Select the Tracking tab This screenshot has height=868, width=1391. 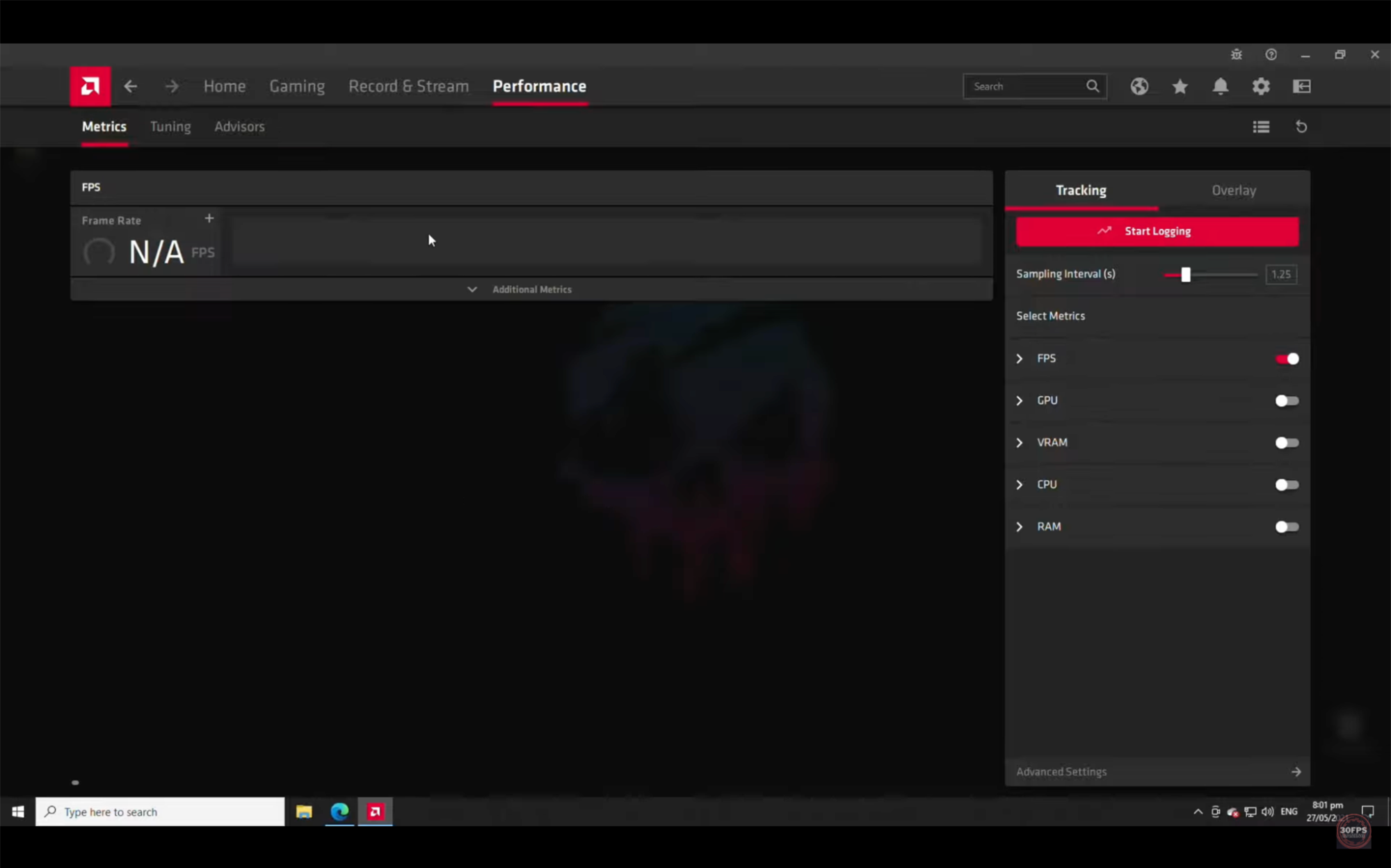coord(1081,191)
